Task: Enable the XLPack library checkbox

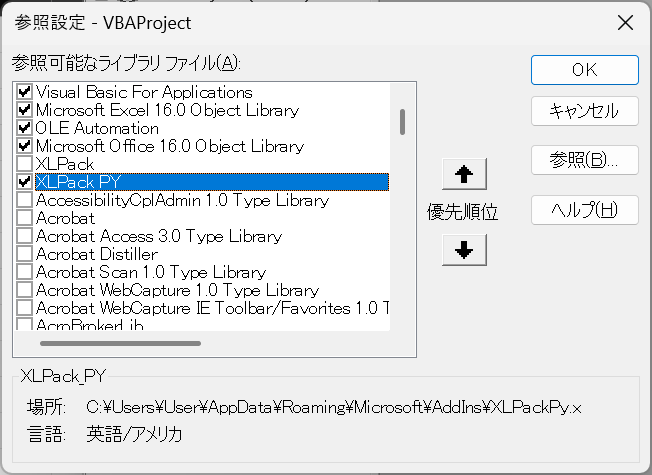Action: 25,164
